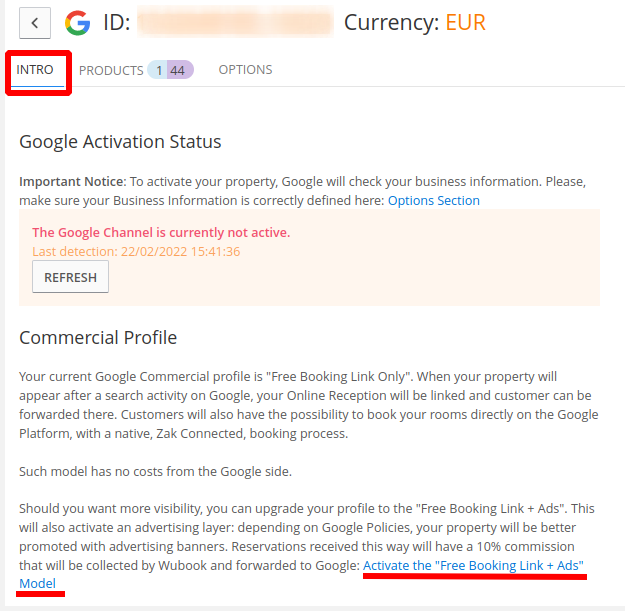
Task: Select the EUR currency label
Action: tap(465, 22)
